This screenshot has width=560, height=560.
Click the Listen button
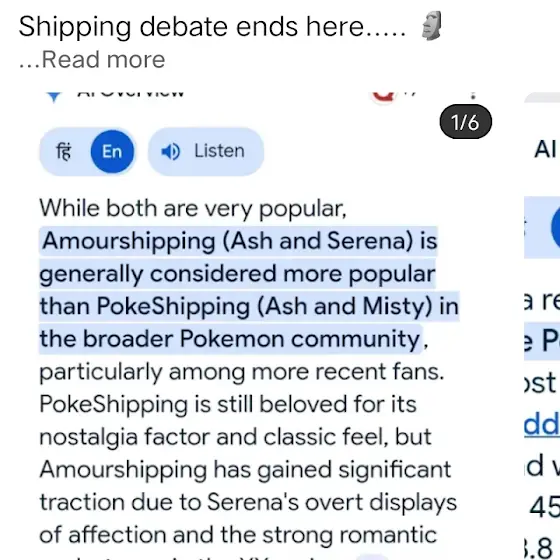tap(206, 151)
